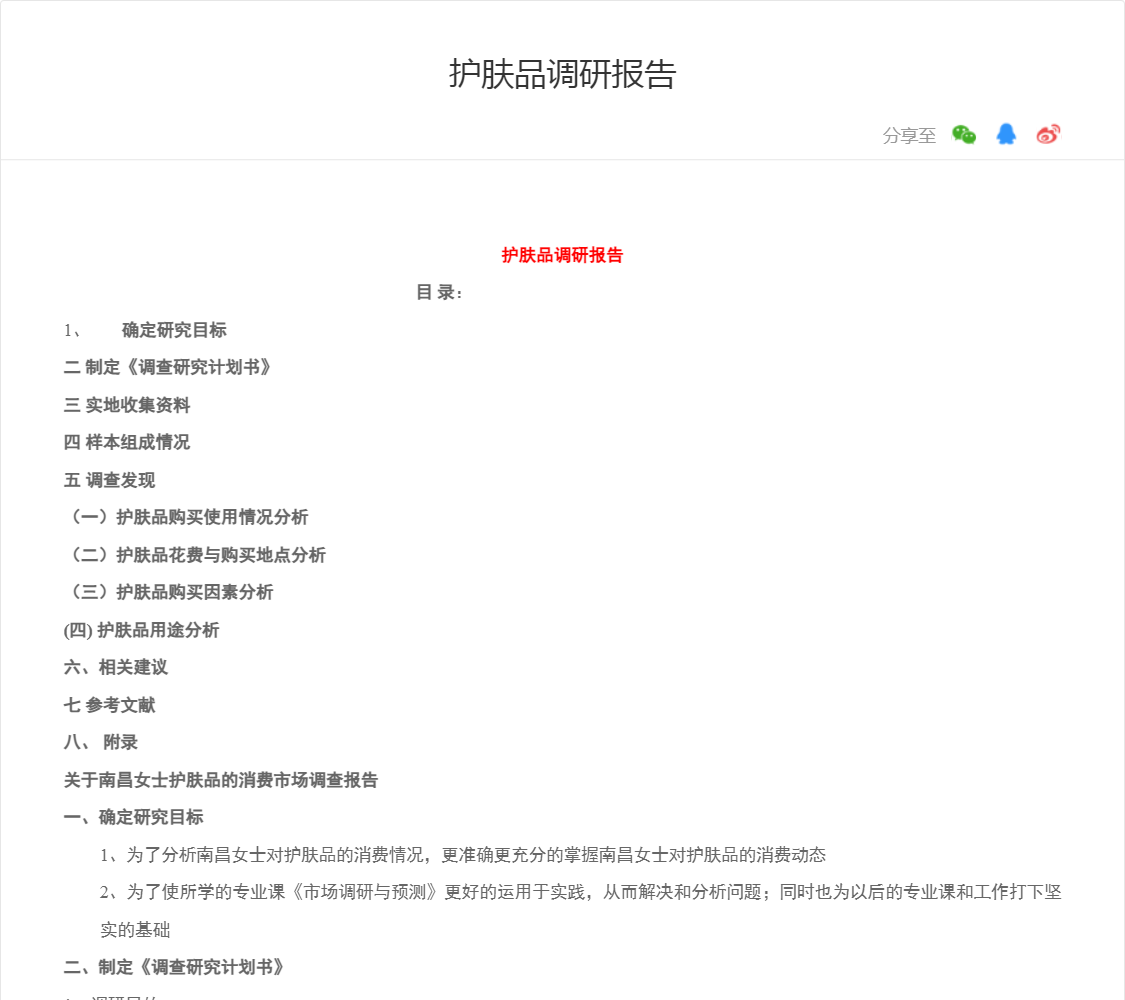
Task: Select the 六、相关建议 entry
Action: coord(116,667)
